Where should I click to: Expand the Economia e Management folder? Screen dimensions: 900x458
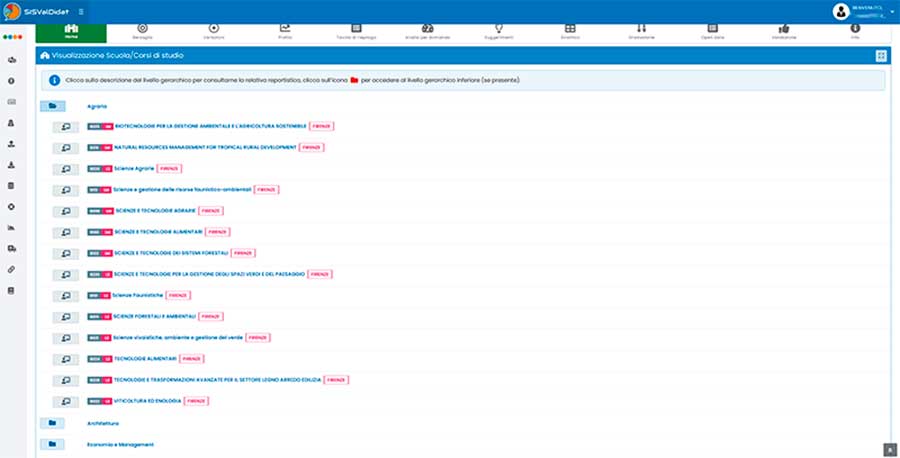coord(52,444)
